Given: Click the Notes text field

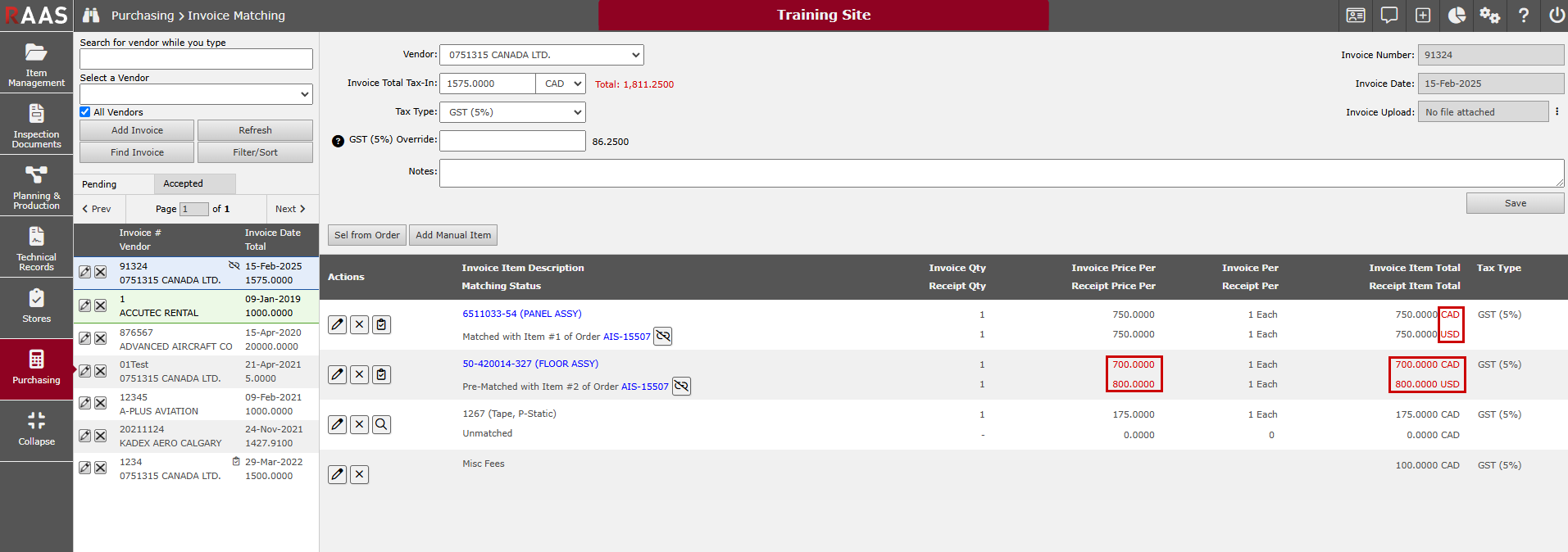Looking at the screenshot, I should coord(1001,173).
